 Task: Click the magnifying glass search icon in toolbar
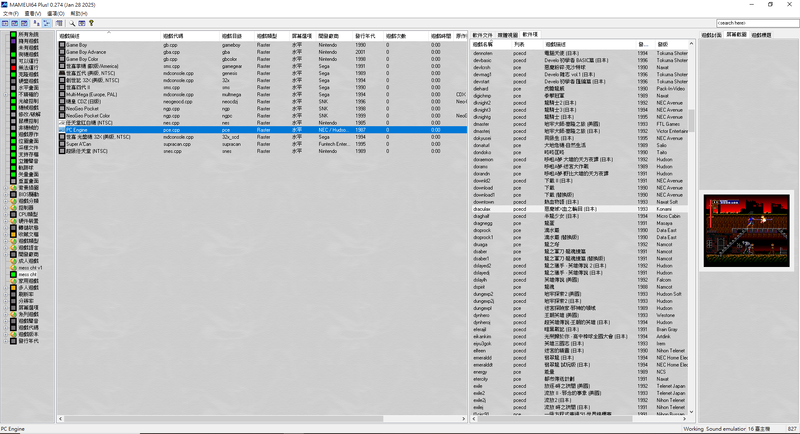click(x=72, y=23)
